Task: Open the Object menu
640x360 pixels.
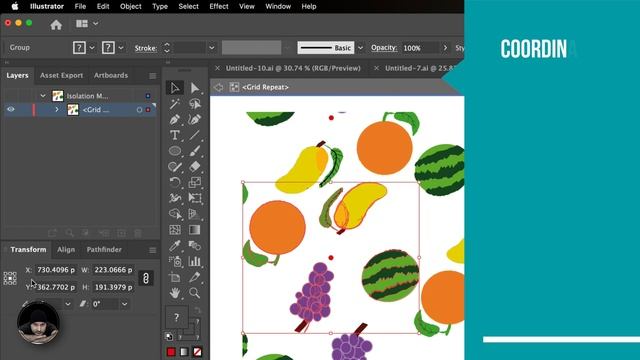Action: 131,7
